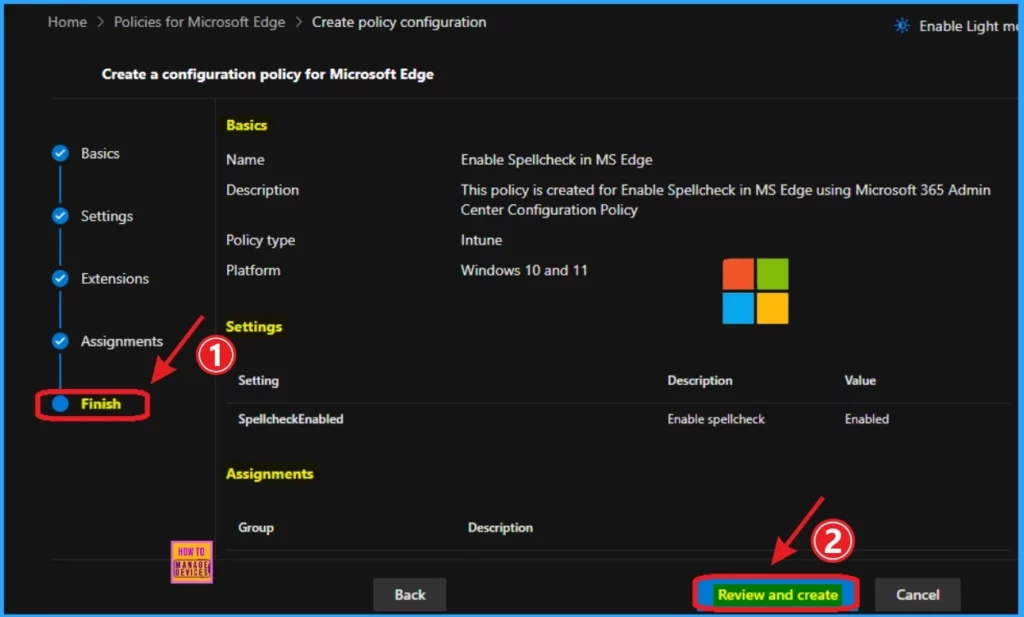This screenshot has width=1024, height=617.
Task: Click the policy description text
Action: (x=725, y=200)
